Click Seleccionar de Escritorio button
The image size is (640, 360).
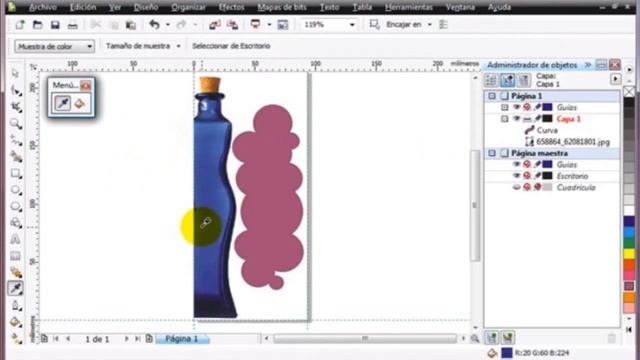click(231, 46)
